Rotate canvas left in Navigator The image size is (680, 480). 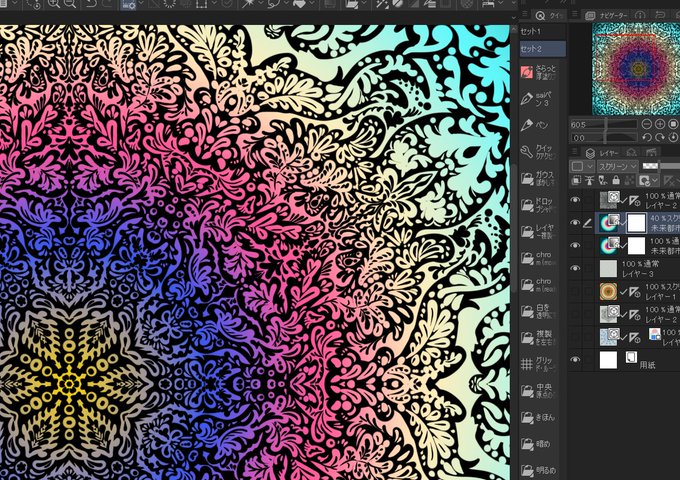(x=647, y=137)
